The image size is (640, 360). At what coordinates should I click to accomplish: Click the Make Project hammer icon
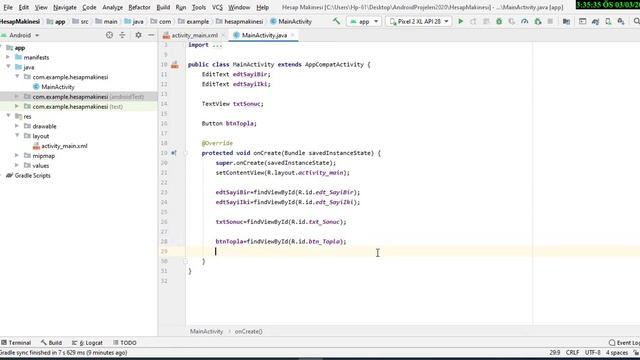(x=336, y=21)
